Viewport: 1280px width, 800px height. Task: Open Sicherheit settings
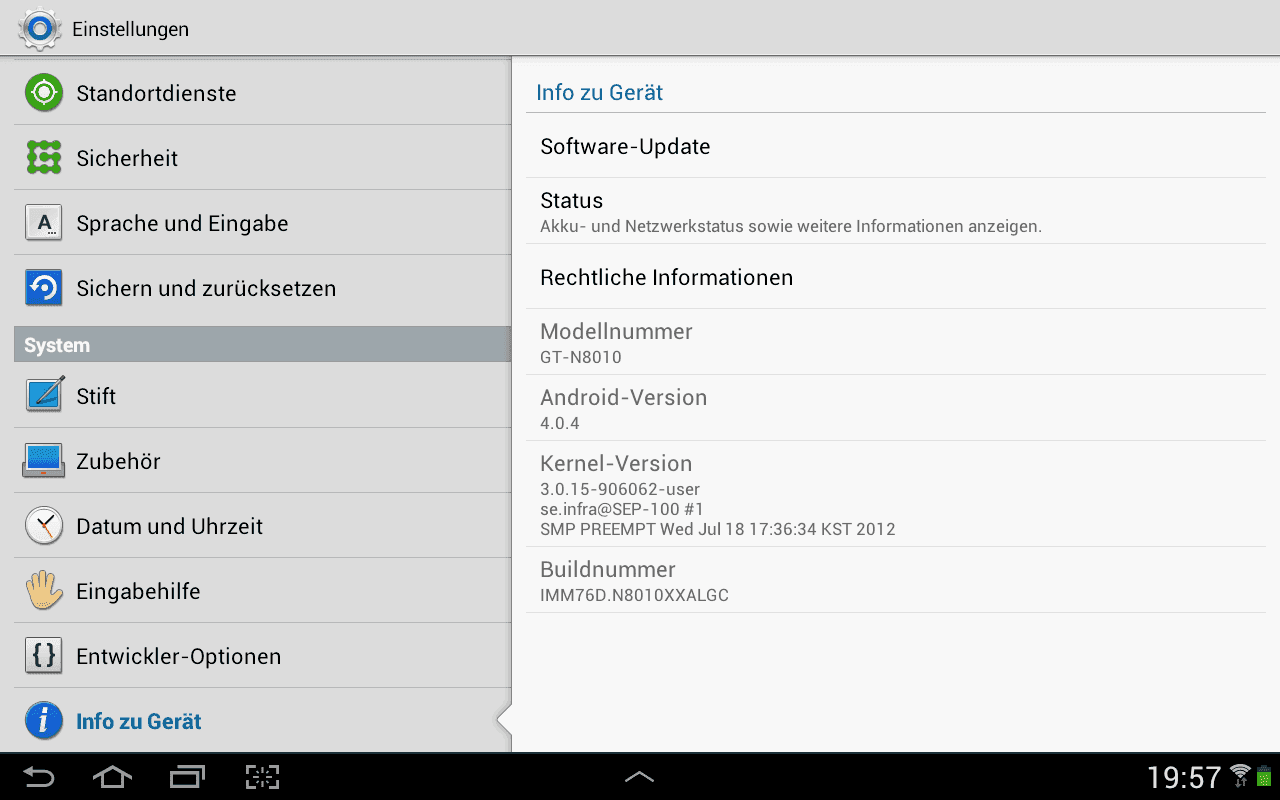pos(263,158)
